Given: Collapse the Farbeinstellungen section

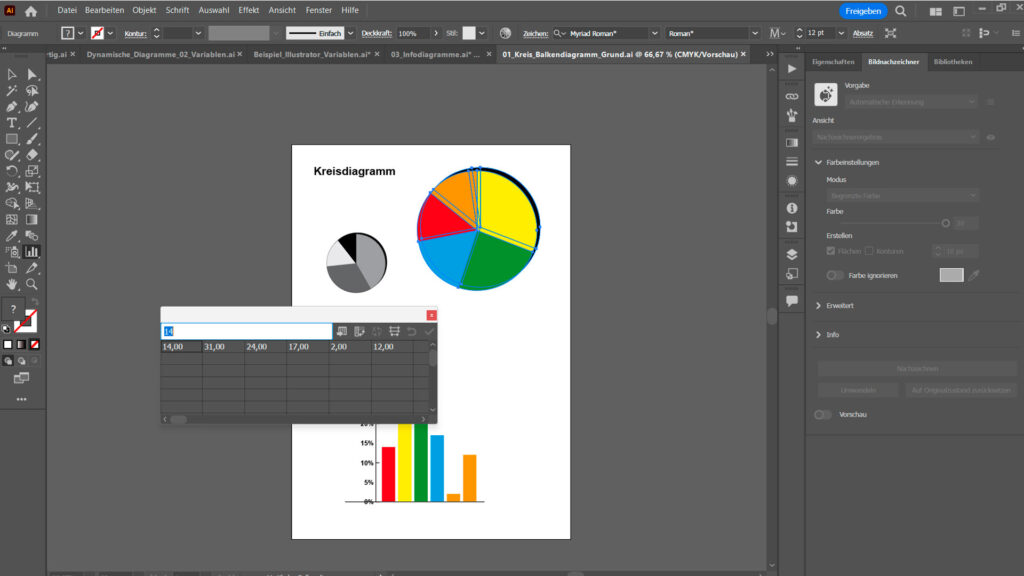Looking at the screenshot, I should (819, 162).
